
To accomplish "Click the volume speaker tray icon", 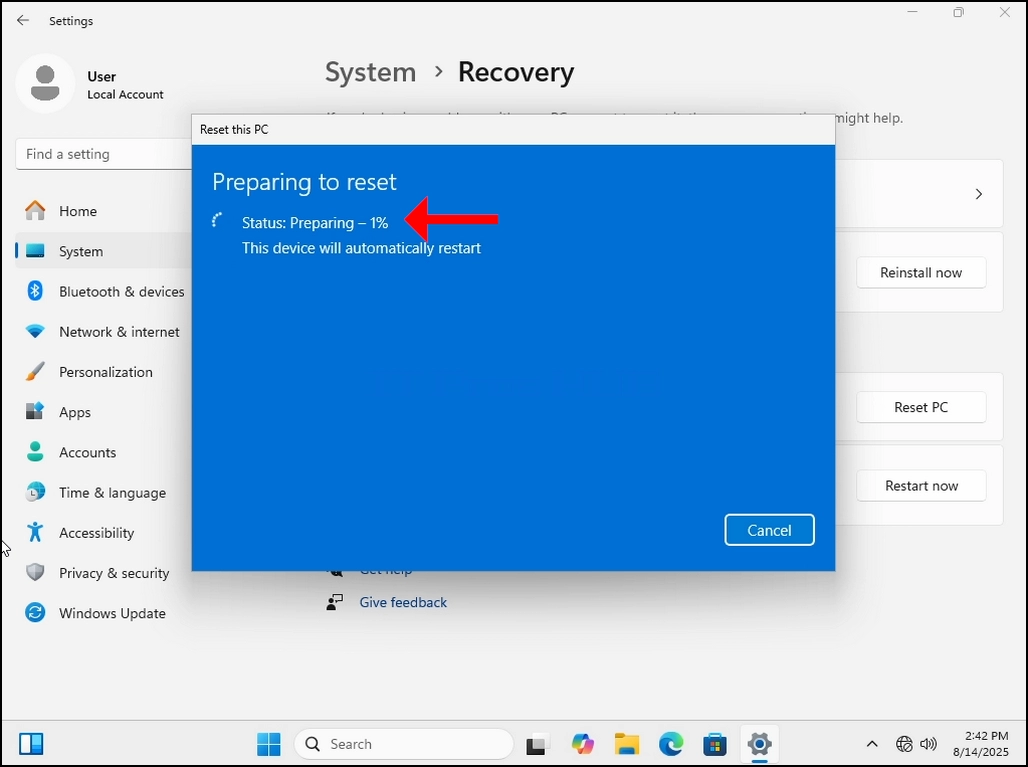I will tap(928, 744).
